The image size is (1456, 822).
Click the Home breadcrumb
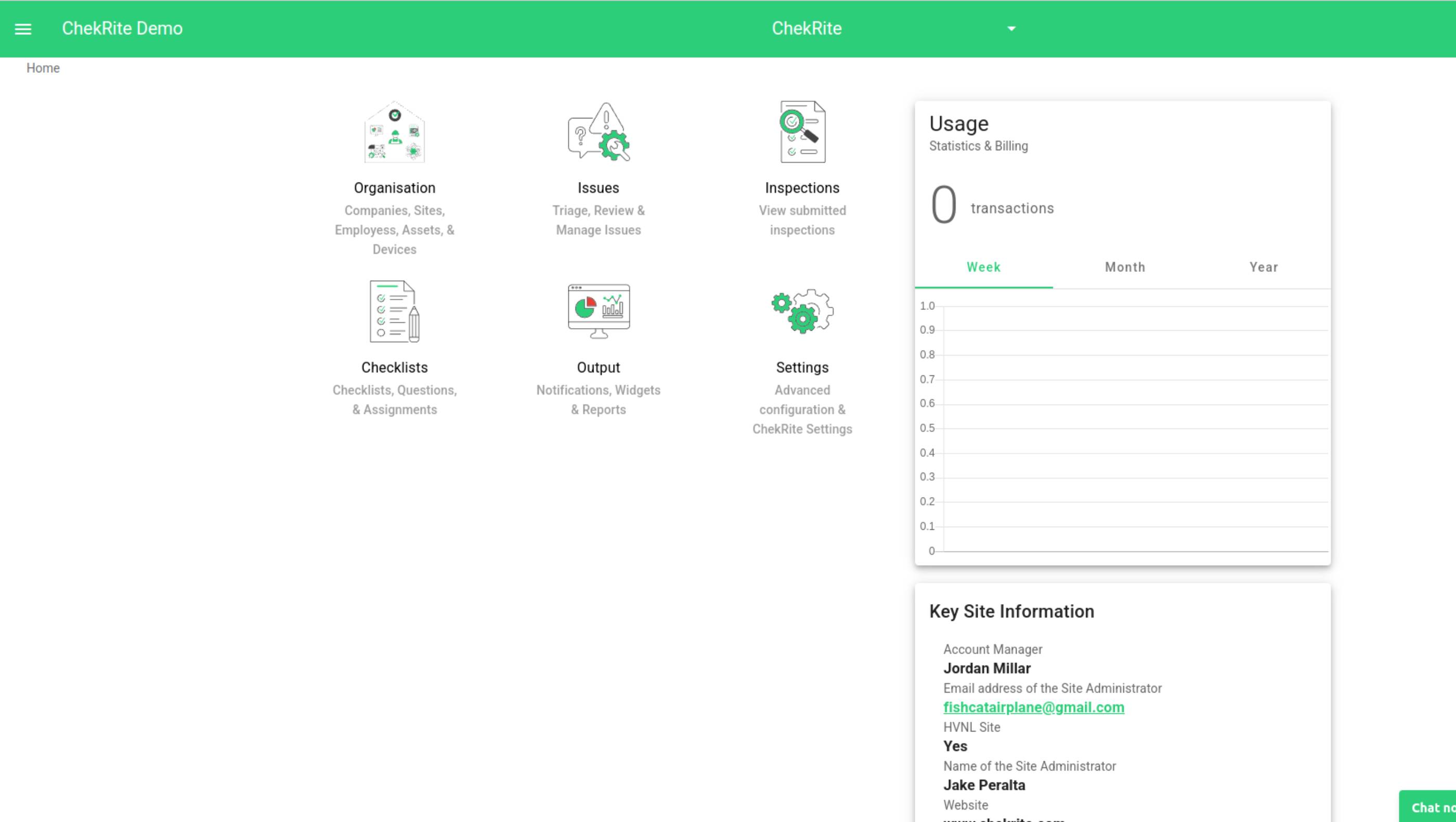[43, 68]
